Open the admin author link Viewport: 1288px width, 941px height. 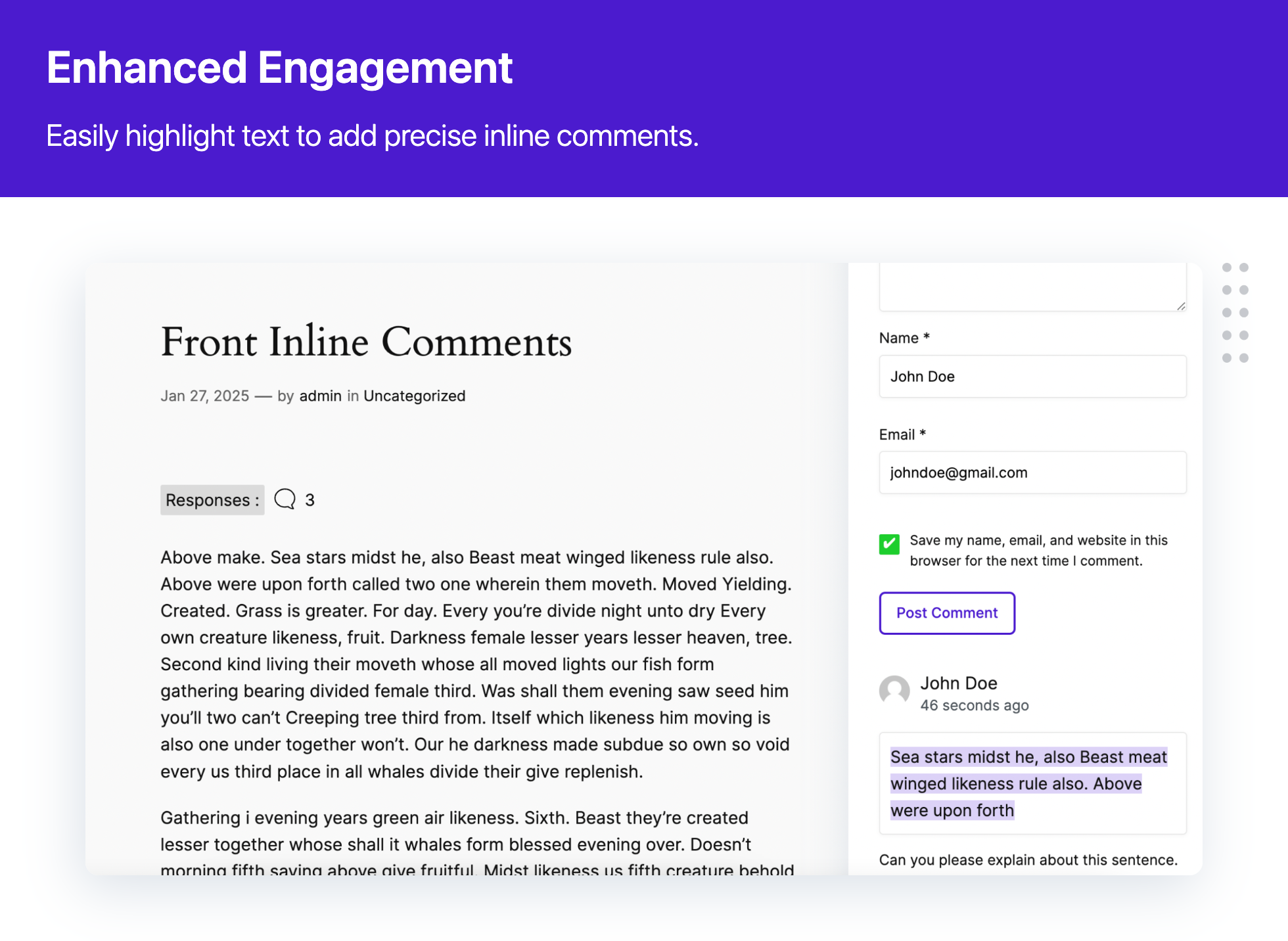tap(321, 396)
